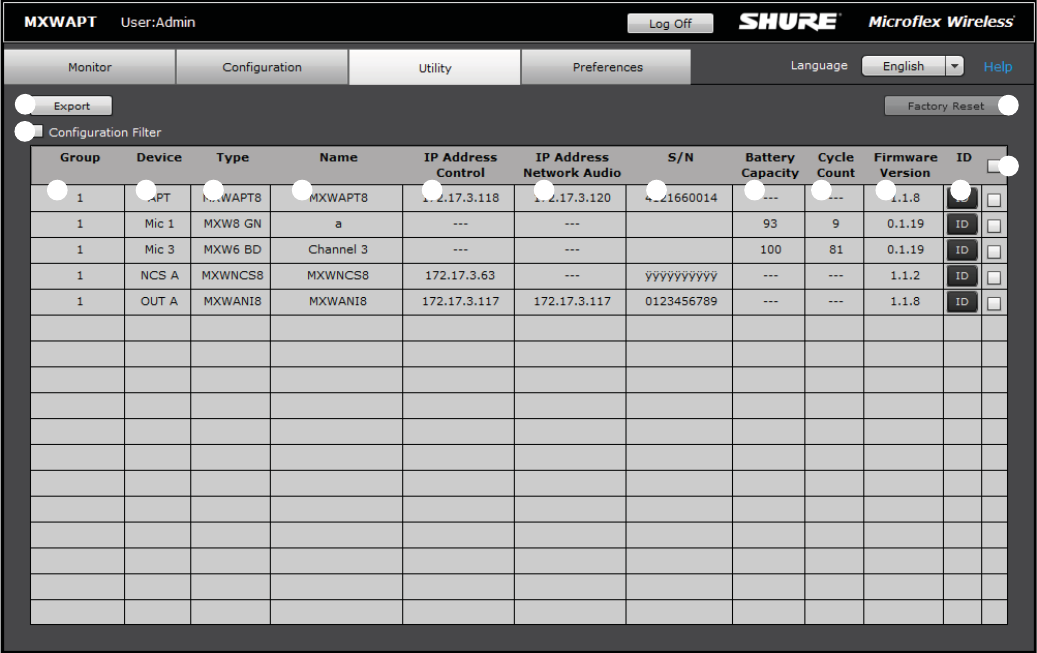Switch to the Monitor tab
Screen dimensions: 1037x653
click(x=90, y=67)
